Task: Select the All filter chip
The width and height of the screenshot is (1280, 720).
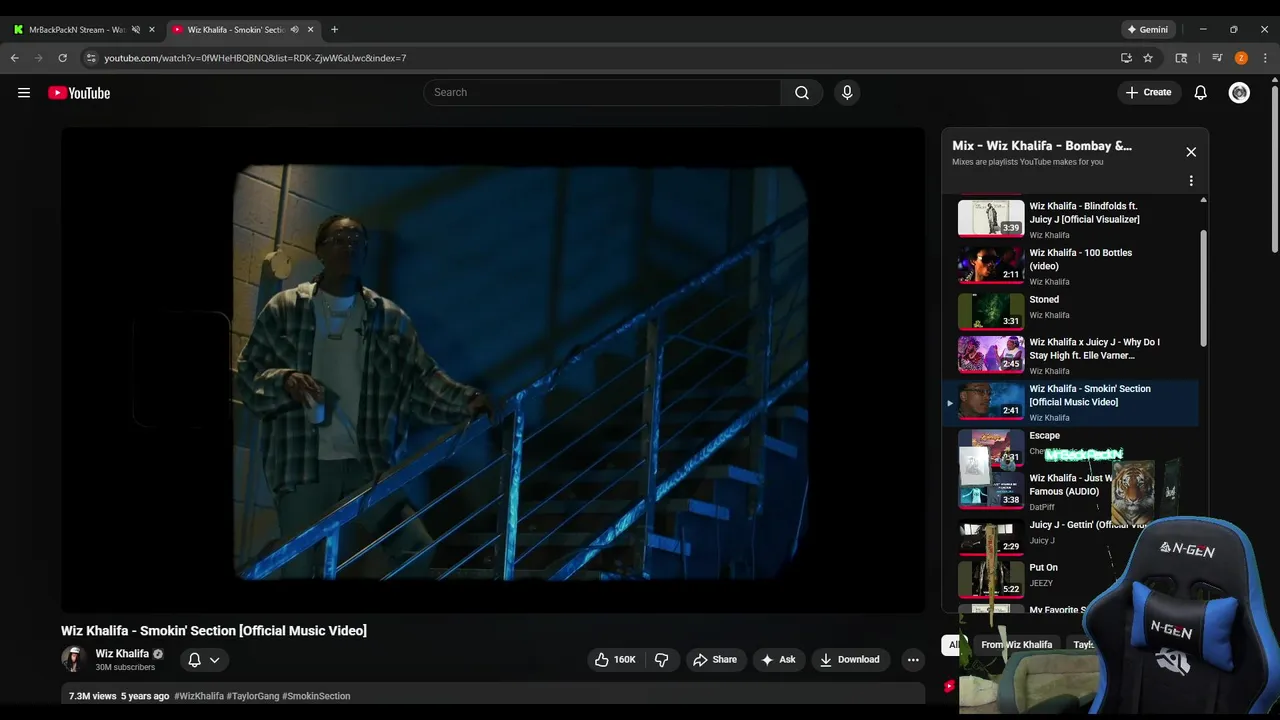Action: (x=953, y=645)
